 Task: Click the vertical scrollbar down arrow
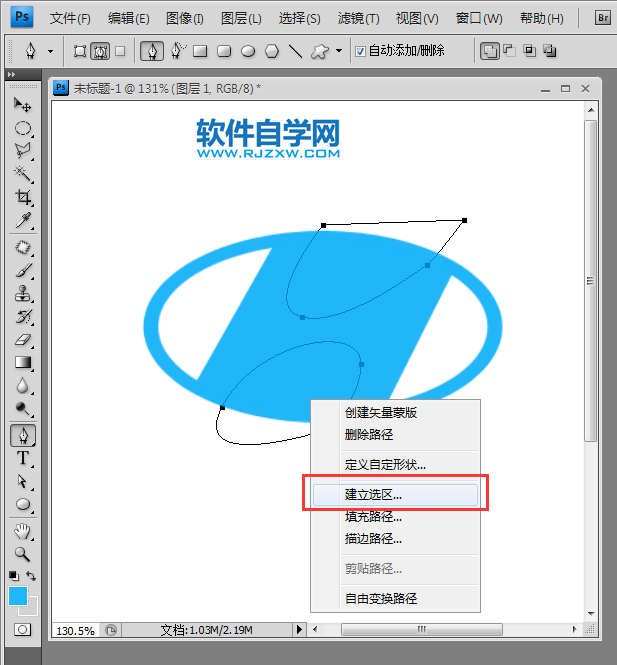(591, 613)
